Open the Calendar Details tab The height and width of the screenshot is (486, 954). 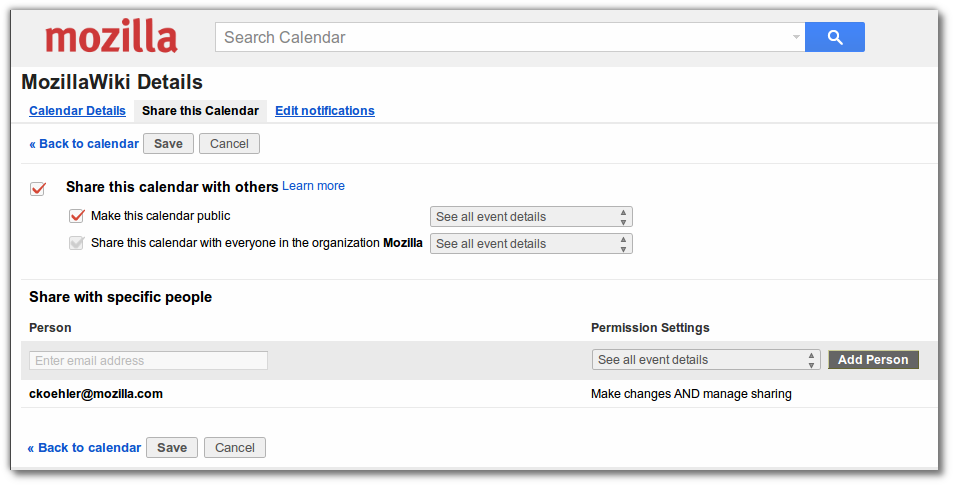click(77, 111)
